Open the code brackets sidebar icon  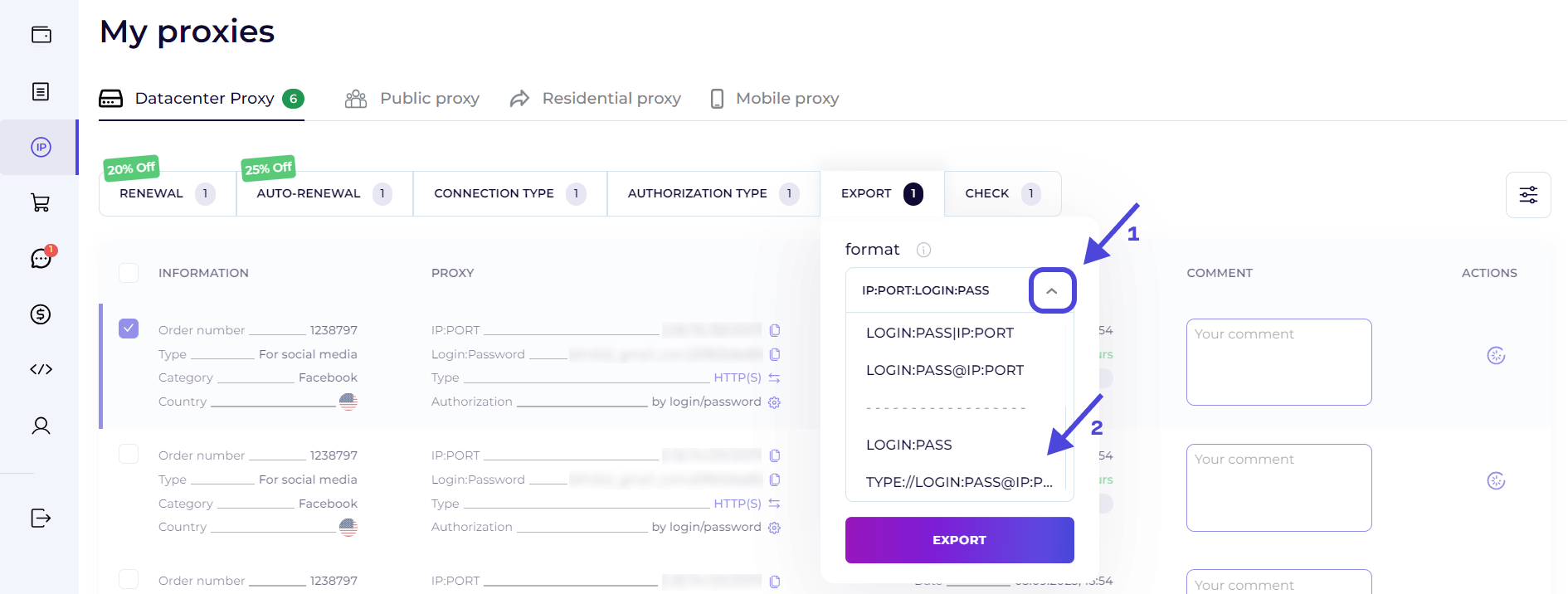click(x=41, y=369)
